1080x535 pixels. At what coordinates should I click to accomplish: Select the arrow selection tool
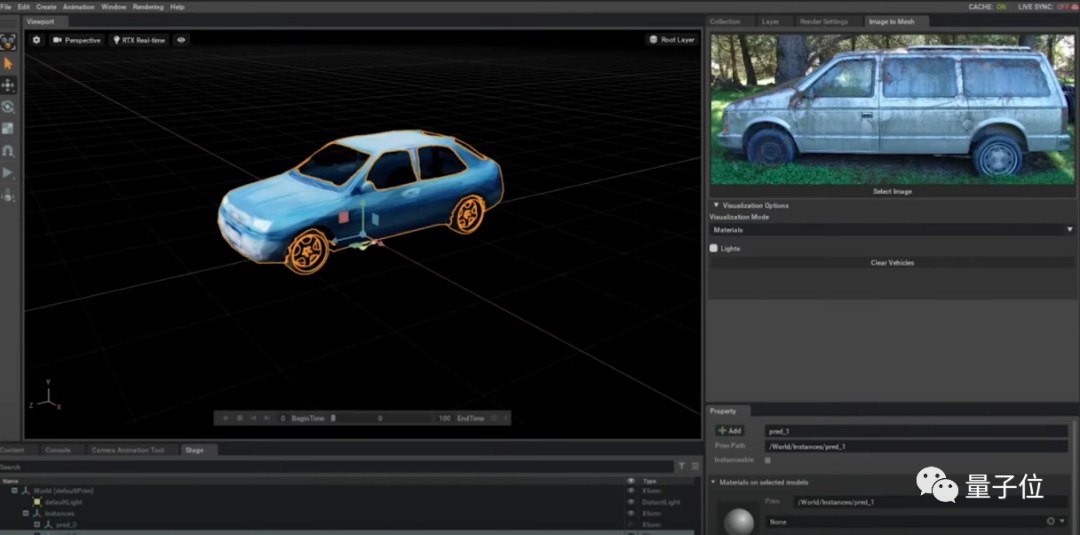coord(8,63)
